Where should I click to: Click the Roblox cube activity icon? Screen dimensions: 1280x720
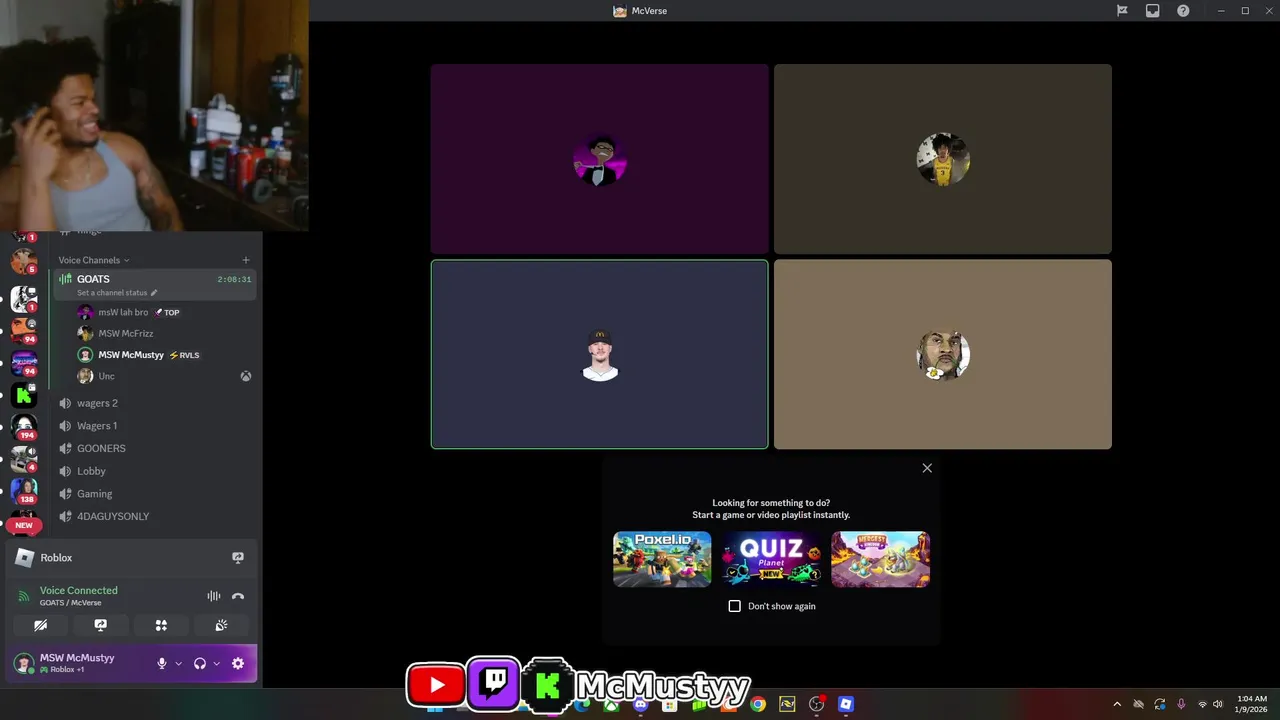[x=25, y=558]
